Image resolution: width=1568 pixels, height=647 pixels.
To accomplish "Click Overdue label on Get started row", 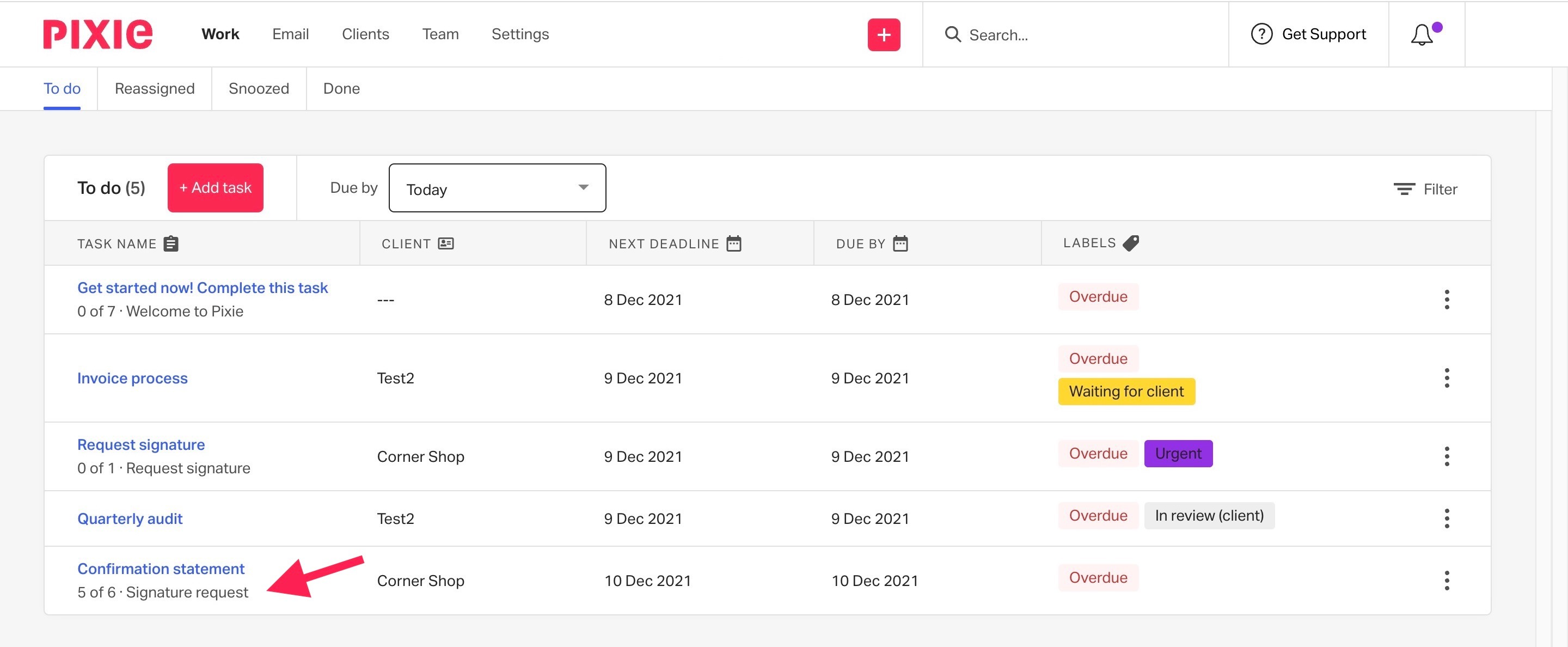I will 1098,297.
